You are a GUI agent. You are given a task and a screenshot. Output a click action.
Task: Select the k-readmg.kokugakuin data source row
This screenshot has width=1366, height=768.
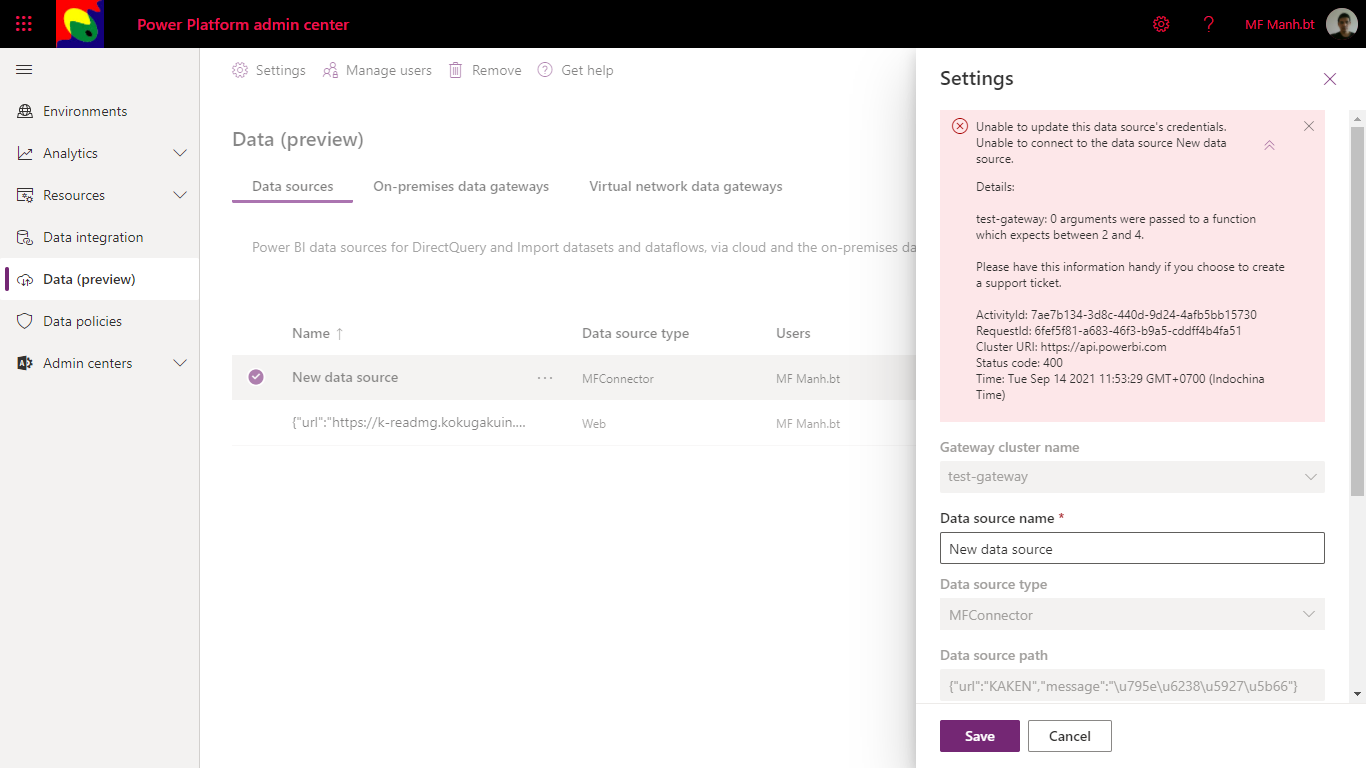click(574, 423)
